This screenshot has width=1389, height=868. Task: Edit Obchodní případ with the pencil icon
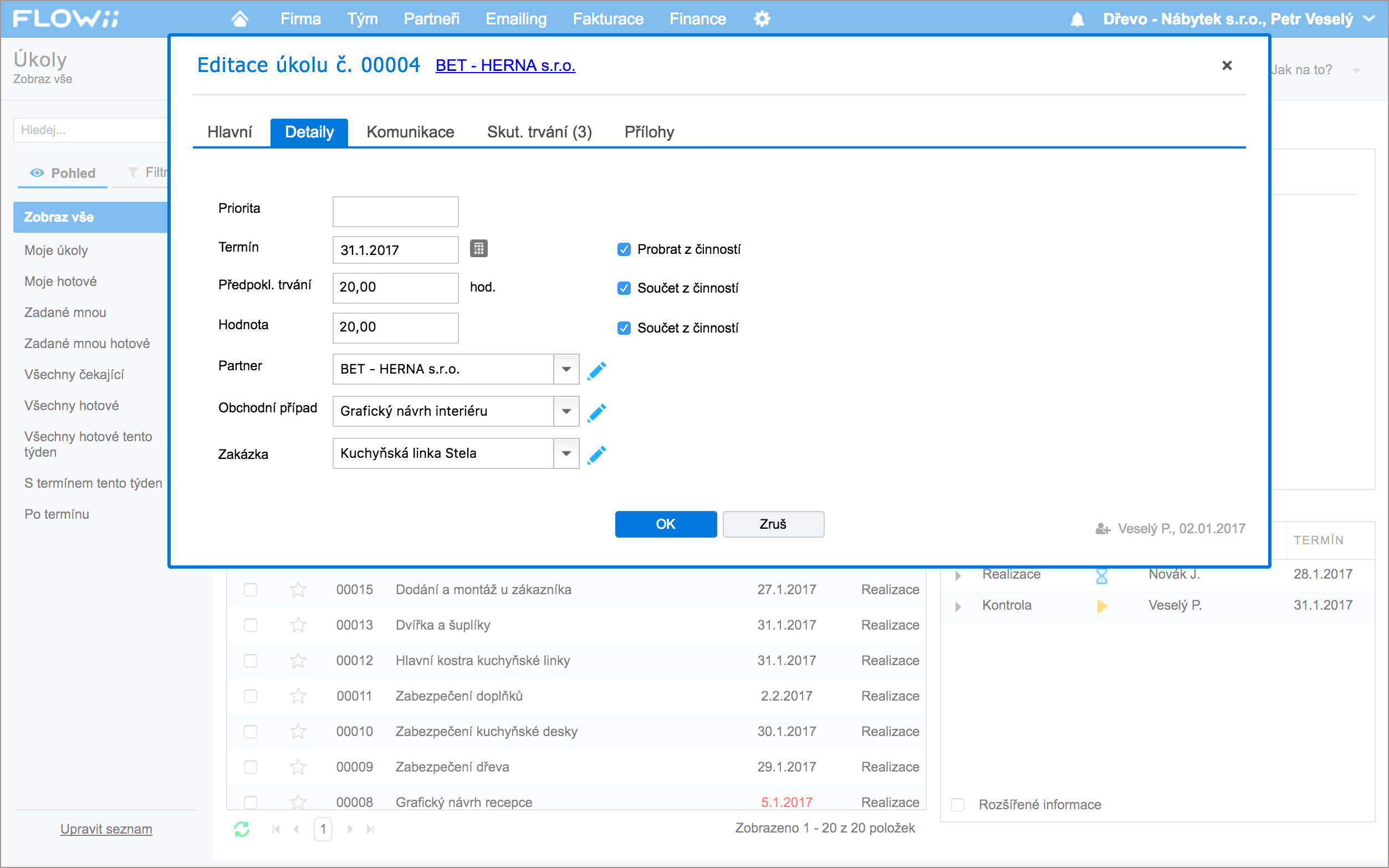tap(597, 412)
